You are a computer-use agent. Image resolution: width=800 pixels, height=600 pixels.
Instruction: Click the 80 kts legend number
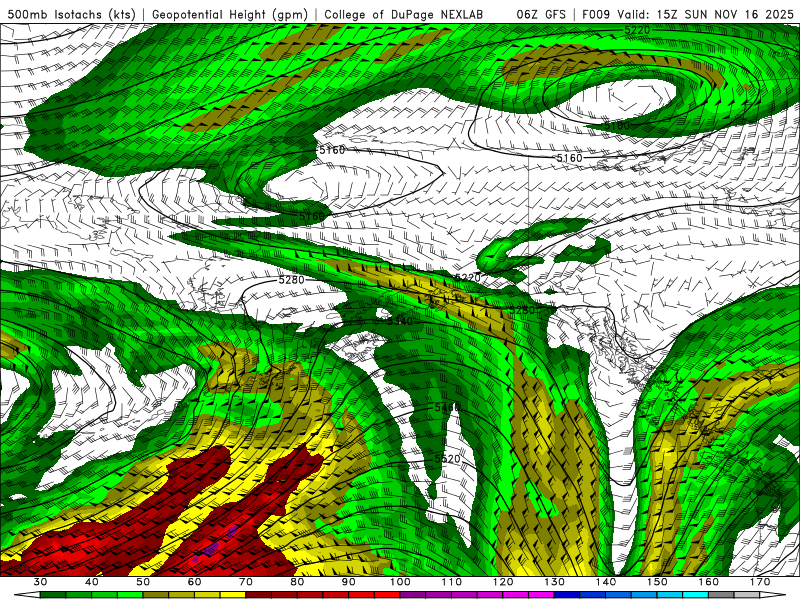coord(297,582)
